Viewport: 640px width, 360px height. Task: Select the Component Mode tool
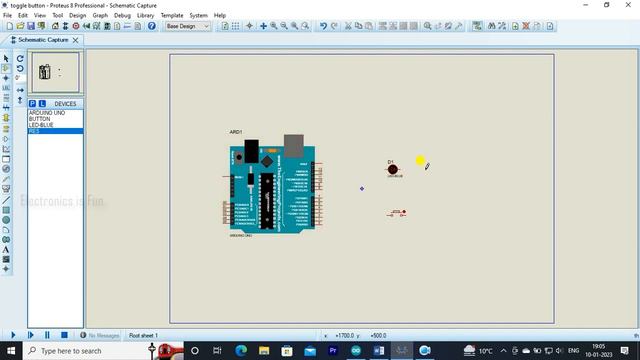coord(6,68)
